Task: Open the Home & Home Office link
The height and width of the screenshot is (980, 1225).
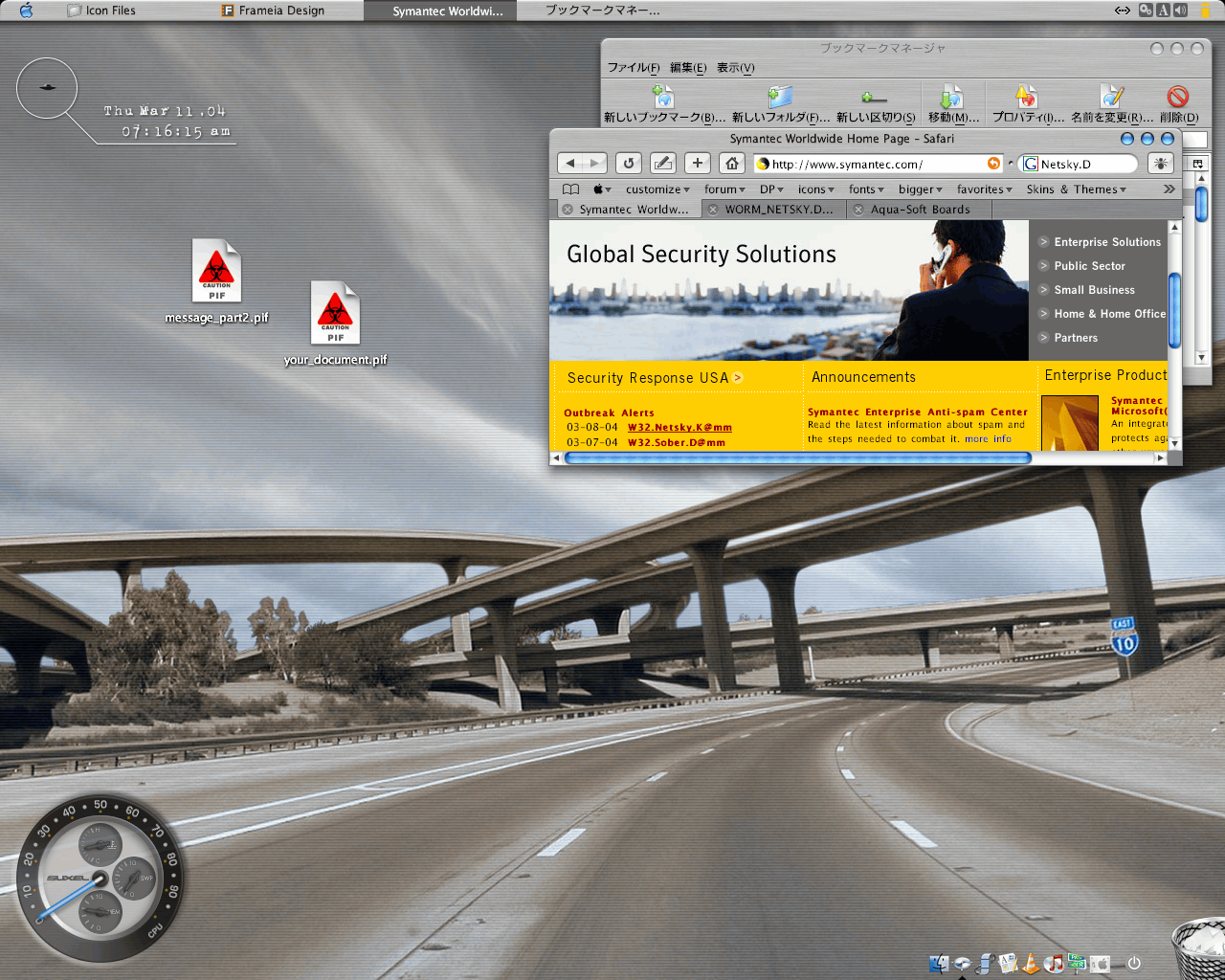Action: tap(1110, 314)
